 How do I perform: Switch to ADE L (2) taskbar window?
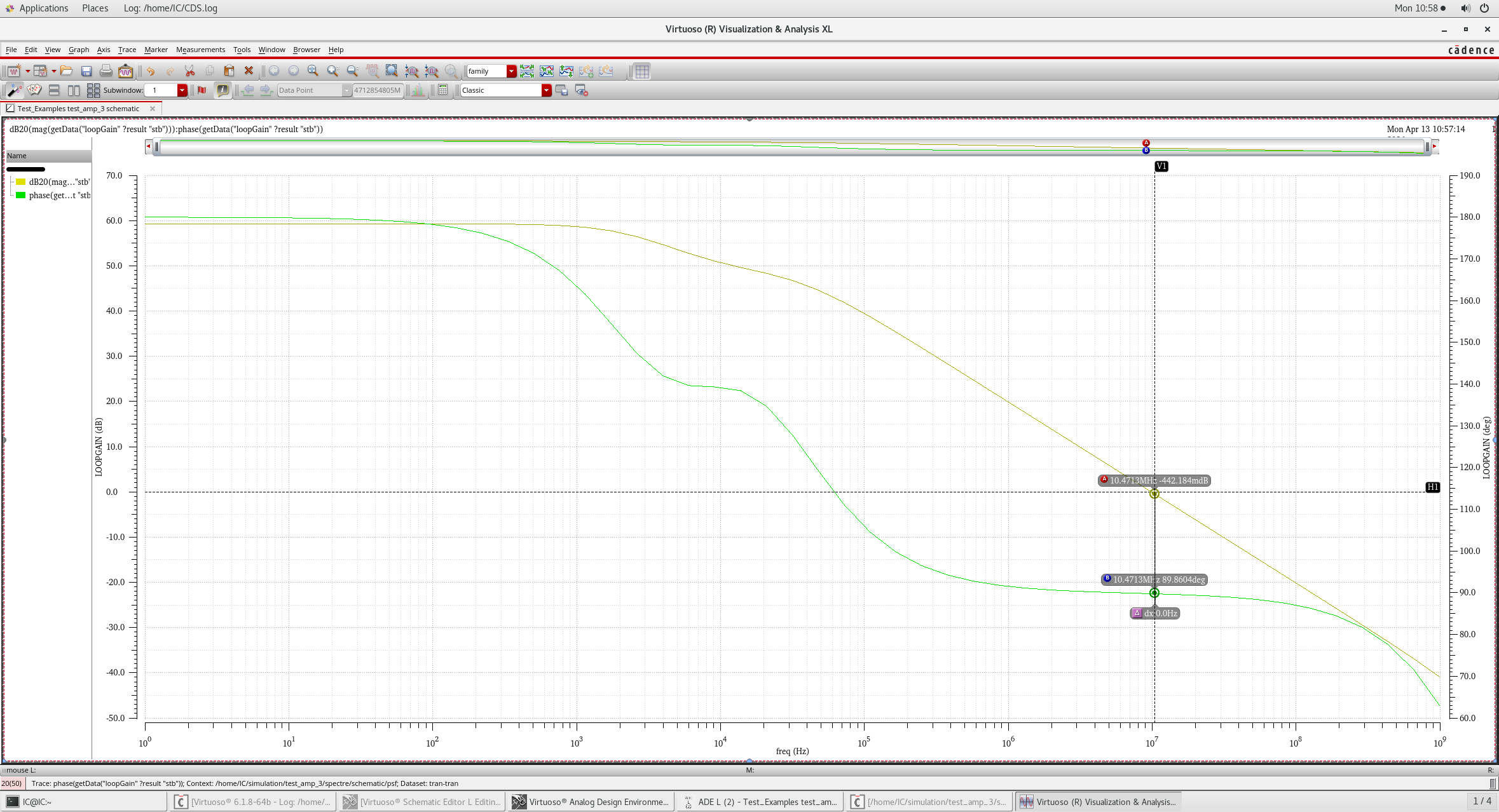tap(760, 802)
